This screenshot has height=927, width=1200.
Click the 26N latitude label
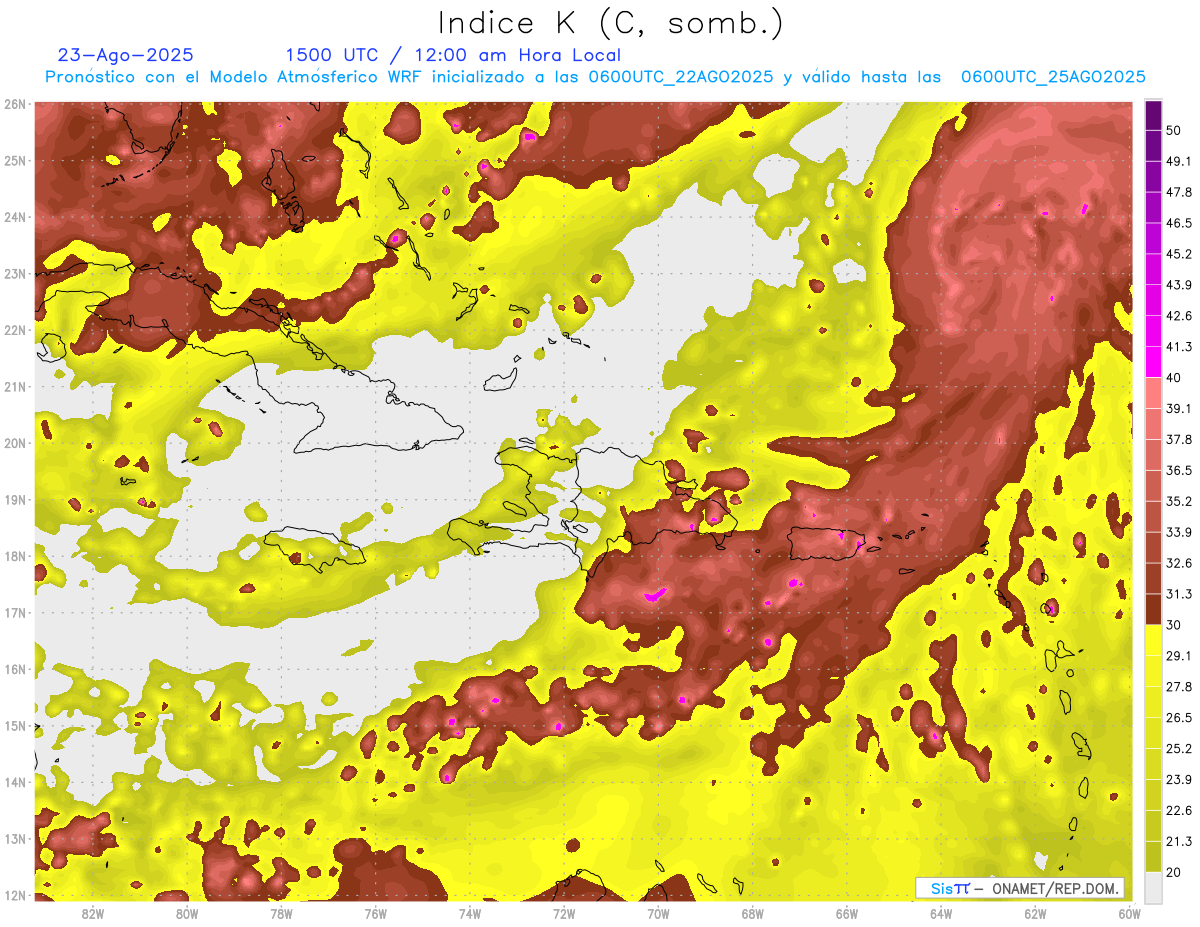pyautogui.click(x=15, y=104)
